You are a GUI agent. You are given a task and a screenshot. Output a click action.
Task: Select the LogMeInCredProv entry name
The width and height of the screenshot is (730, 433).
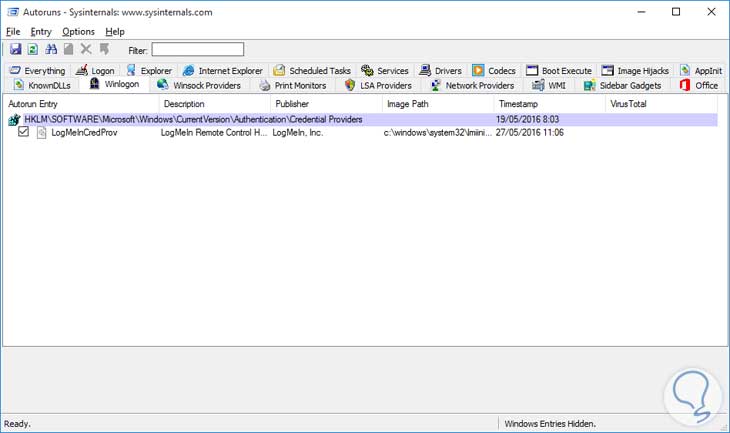pos(84,133)
